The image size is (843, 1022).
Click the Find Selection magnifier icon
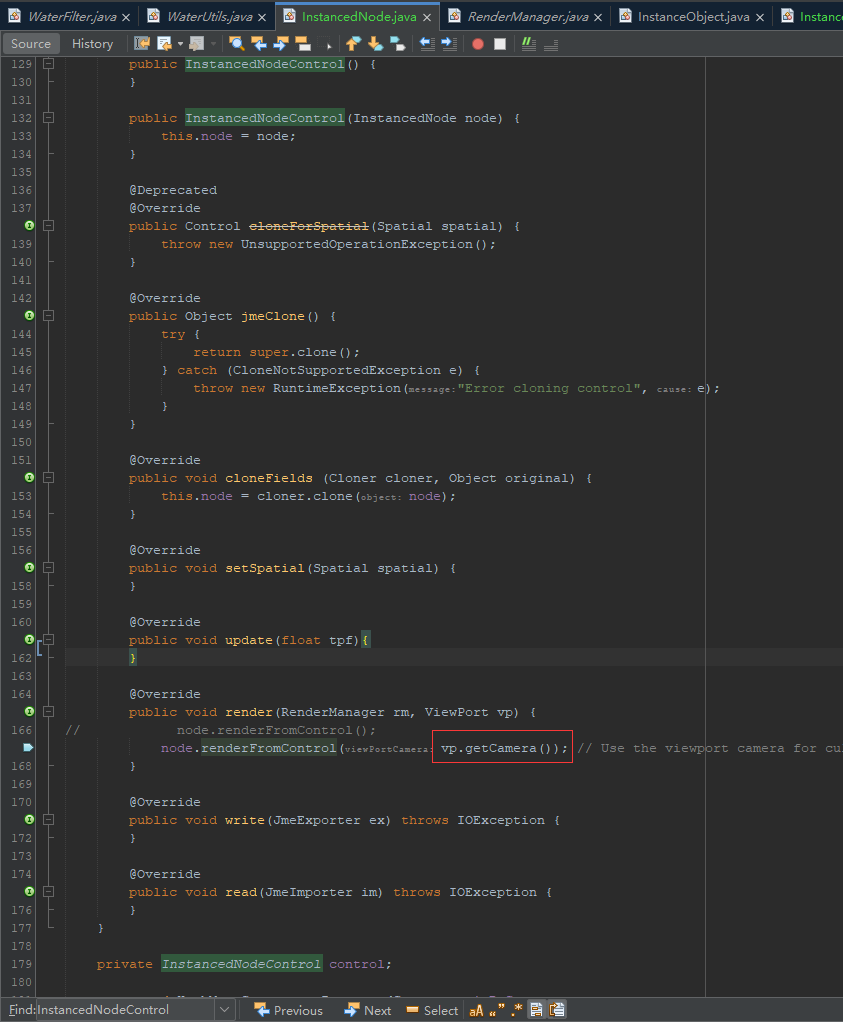click(x=236, y=44)
